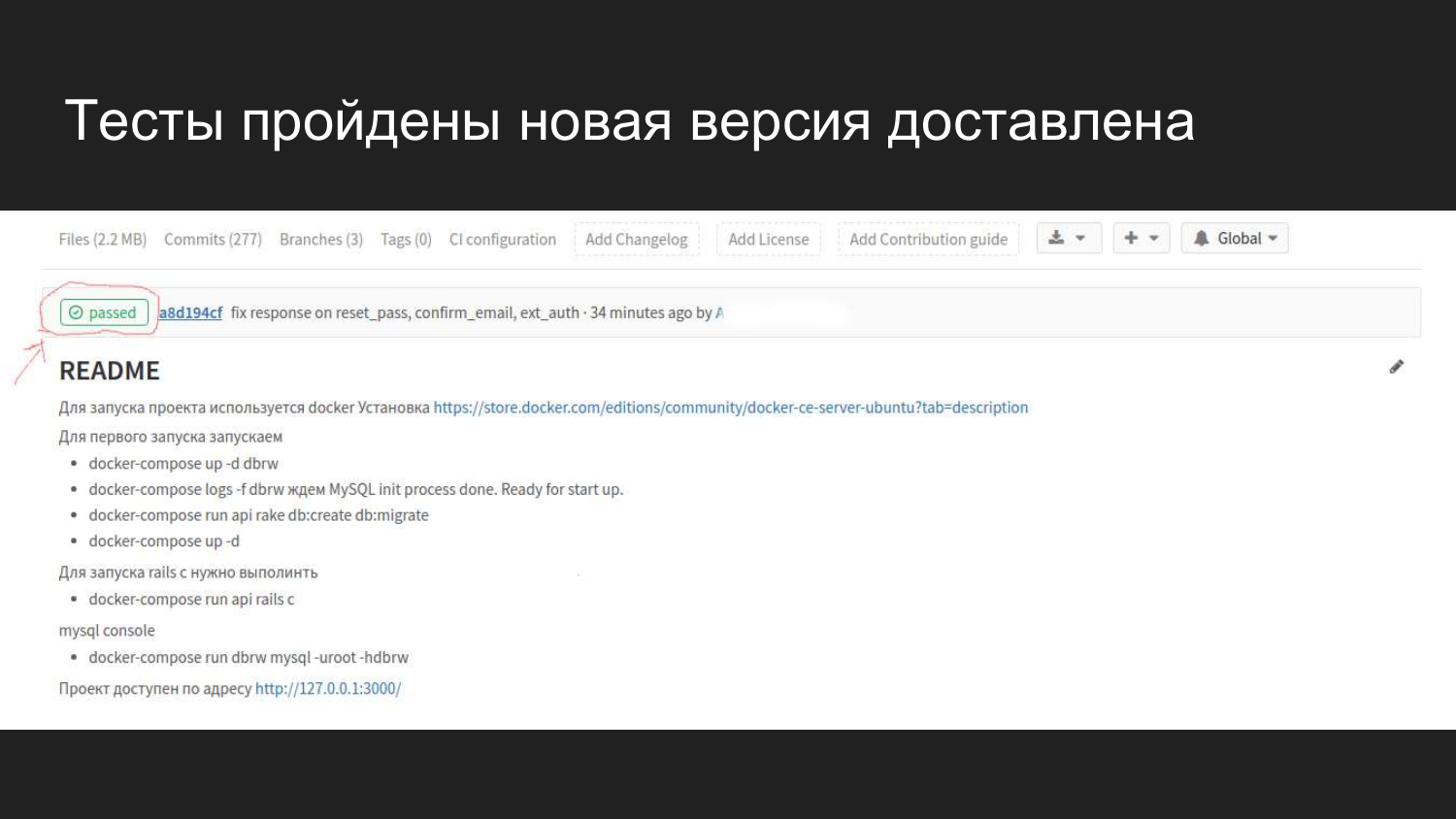Viewport: 1456px width, 819px height.
Task: Open the CI configuration link
Action: (x=503, y=240)
